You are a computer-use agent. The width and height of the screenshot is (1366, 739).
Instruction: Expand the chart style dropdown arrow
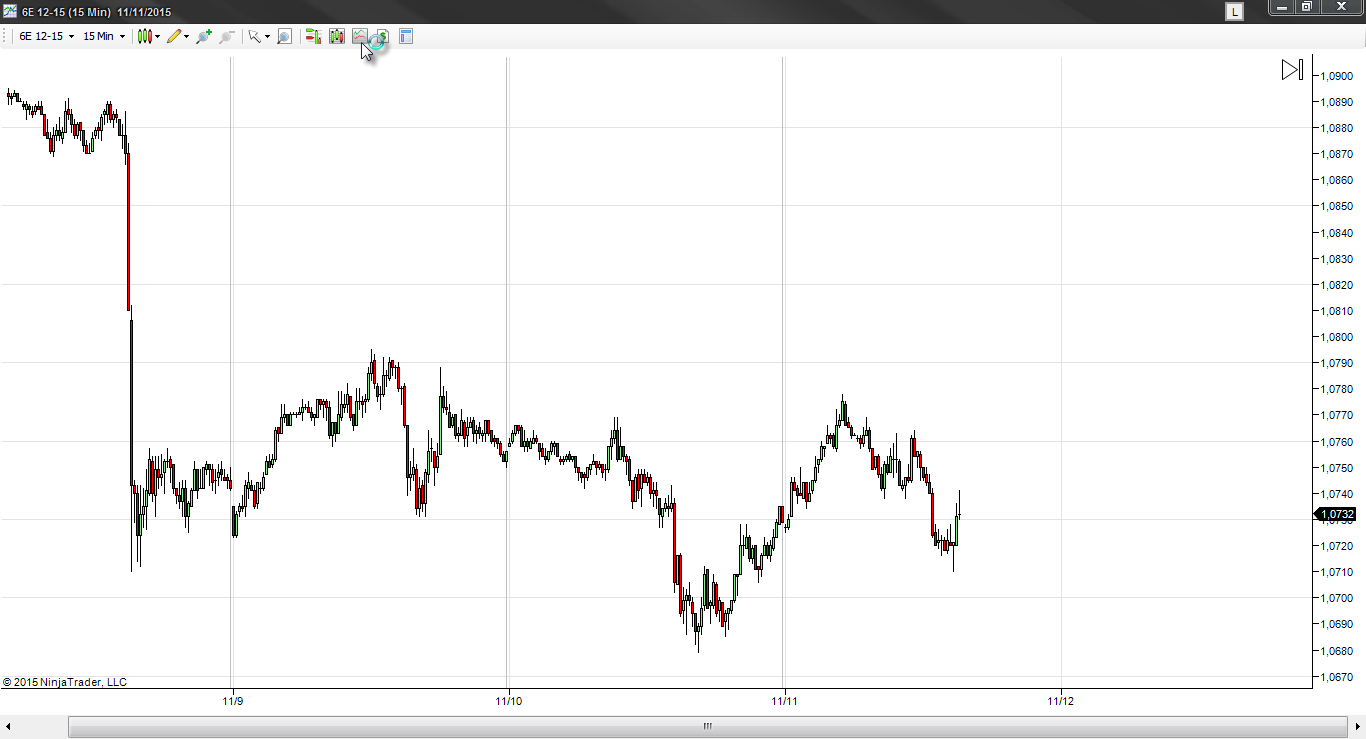[x=158, y=37]
